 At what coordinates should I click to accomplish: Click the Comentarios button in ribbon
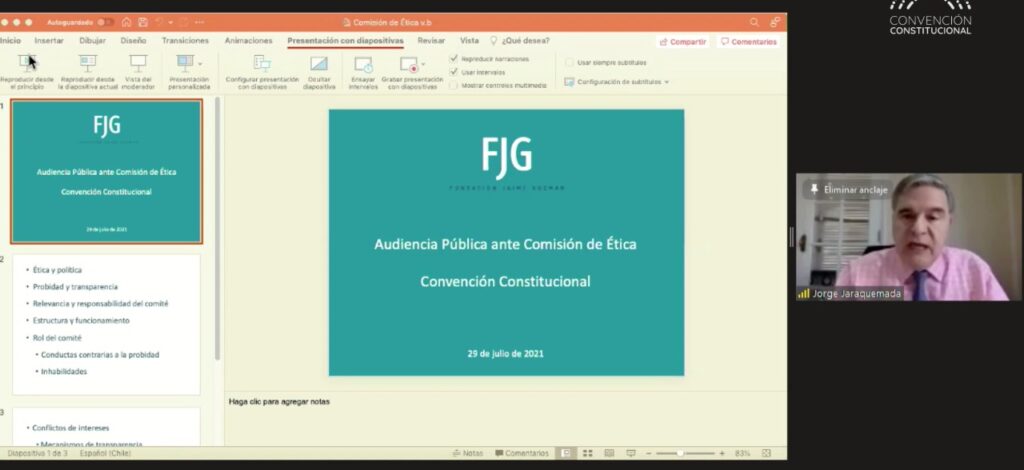[748, 42]
